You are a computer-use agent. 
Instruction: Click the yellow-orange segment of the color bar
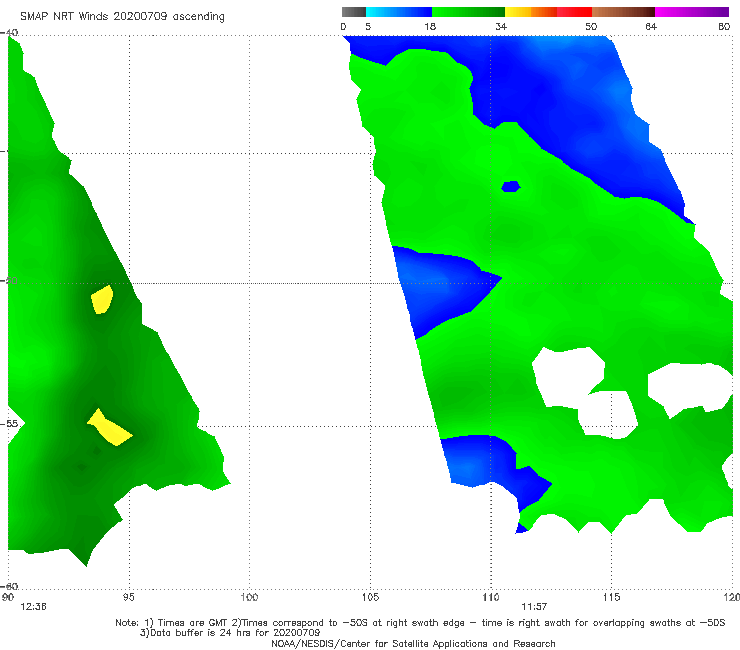coord(530,12)
